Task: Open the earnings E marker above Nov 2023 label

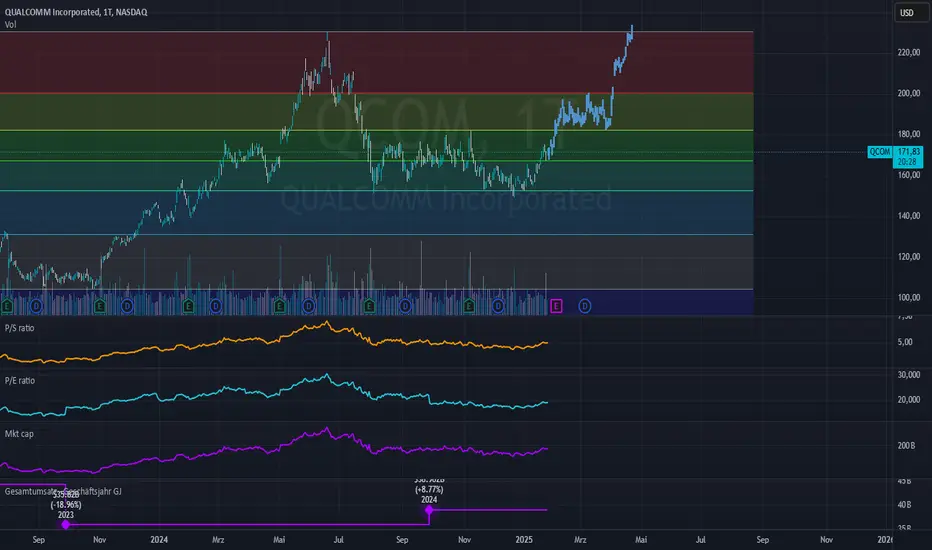Action: pyautogui.click(x=100, y=306)
